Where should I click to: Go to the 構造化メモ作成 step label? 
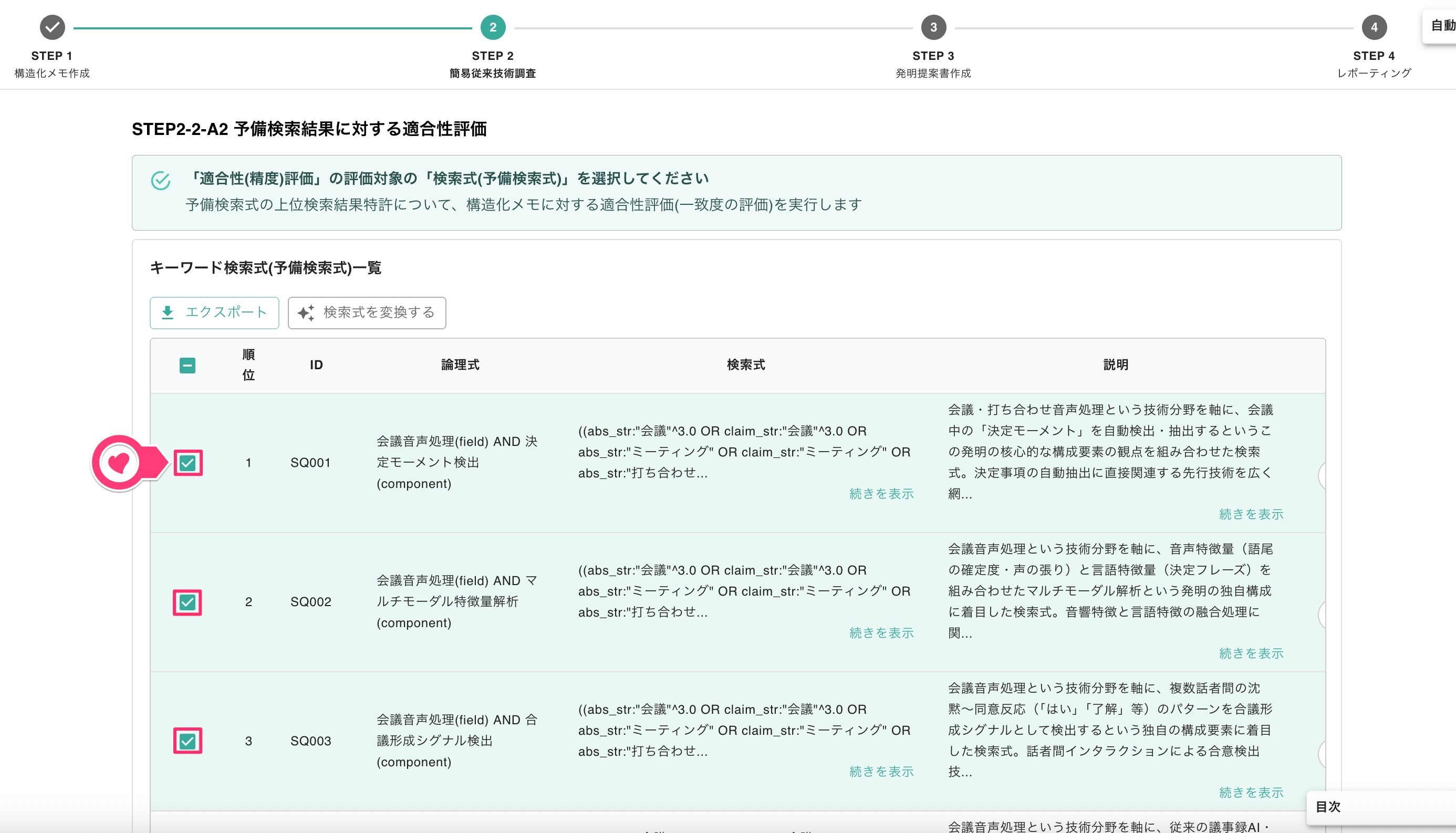click(x=52, y=73)
